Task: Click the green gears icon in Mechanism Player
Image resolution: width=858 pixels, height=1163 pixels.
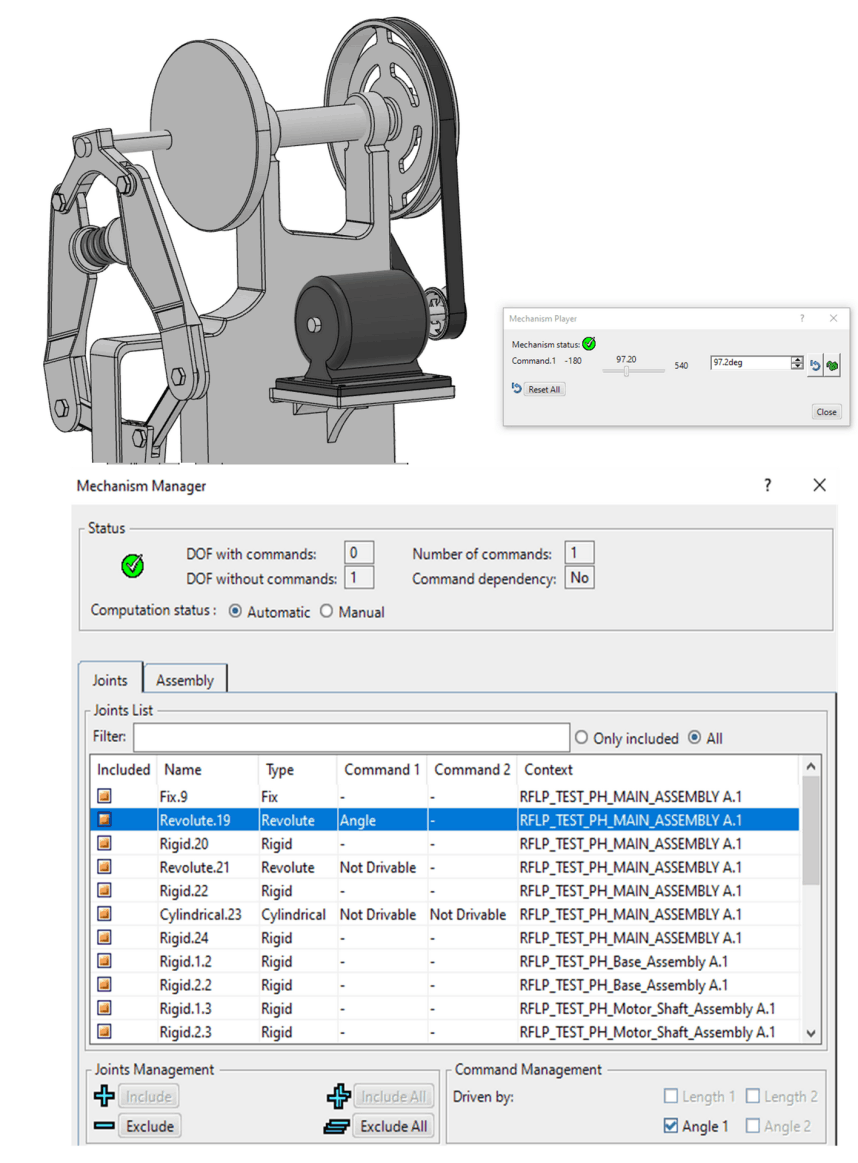Action: tap(832, 366)
